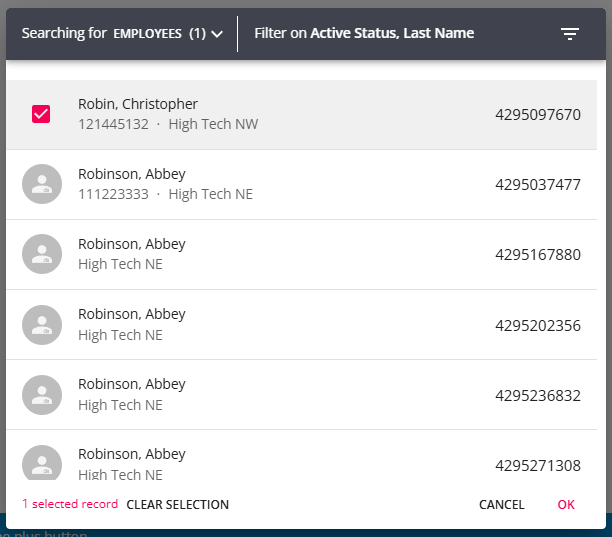Click ID number 4295097670
The image size is (612, 537).
tap(538, 115)
